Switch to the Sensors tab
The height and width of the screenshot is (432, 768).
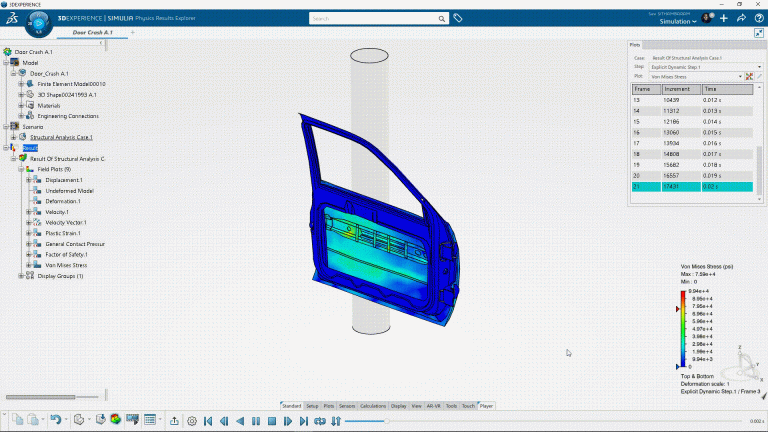click(x=347, y=406)
